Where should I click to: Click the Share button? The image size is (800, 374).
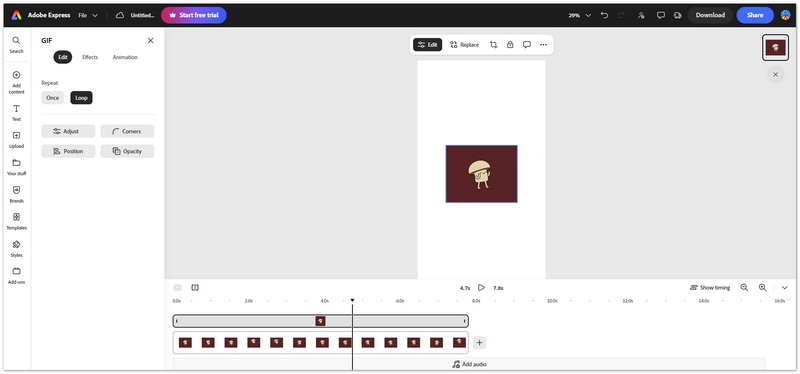(x=755, y=15)
